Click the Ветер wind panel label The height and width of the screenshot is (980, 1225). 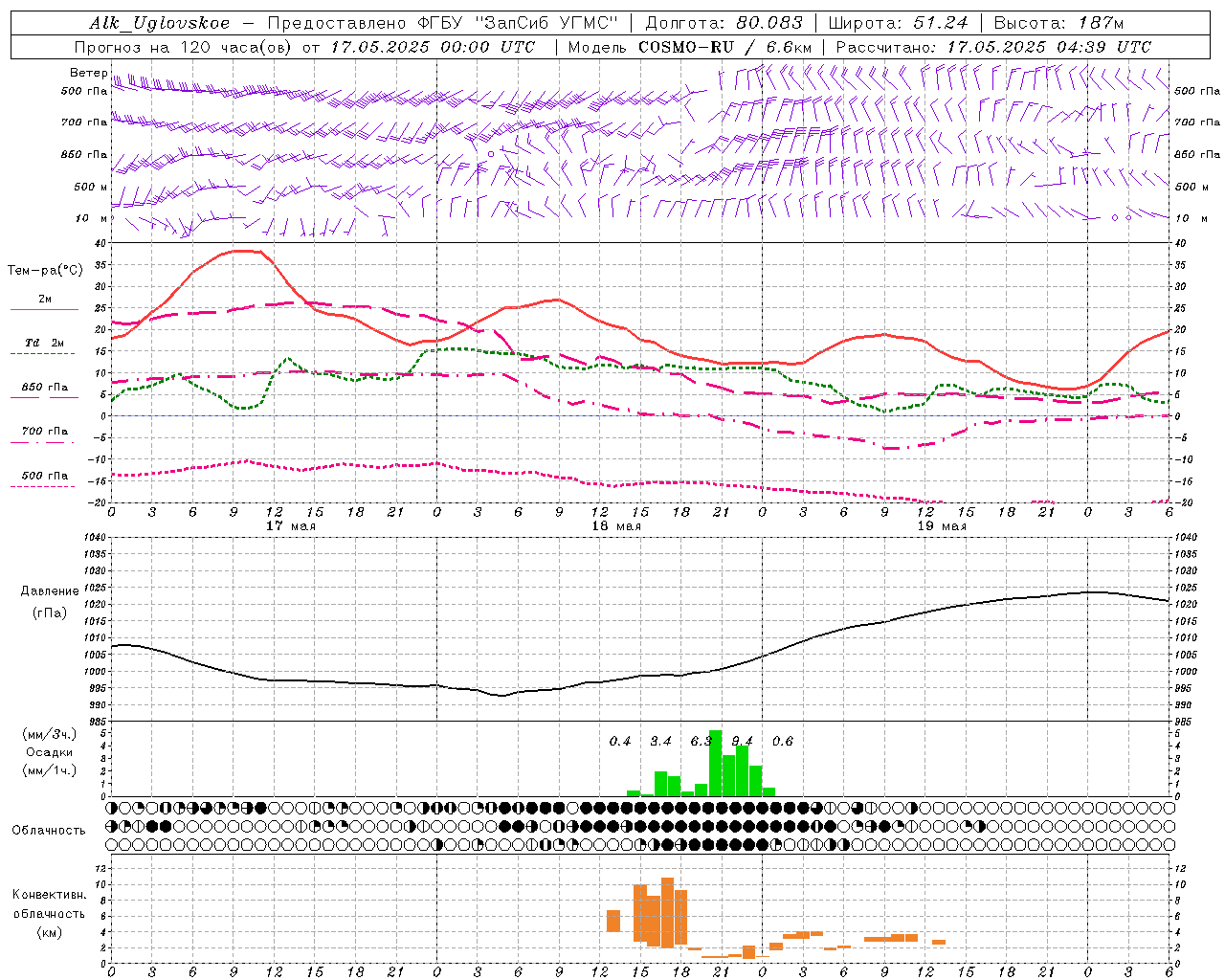[x=88, y=73]
